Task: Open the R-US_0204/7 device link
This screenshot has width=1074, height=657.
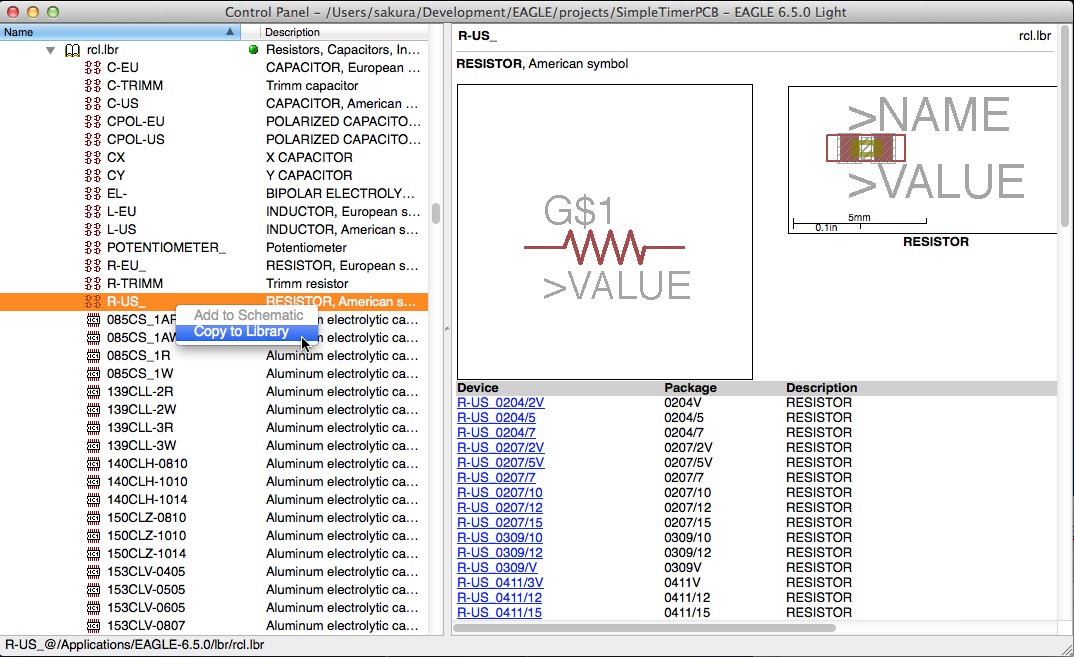Action: [x=496, y=433]
